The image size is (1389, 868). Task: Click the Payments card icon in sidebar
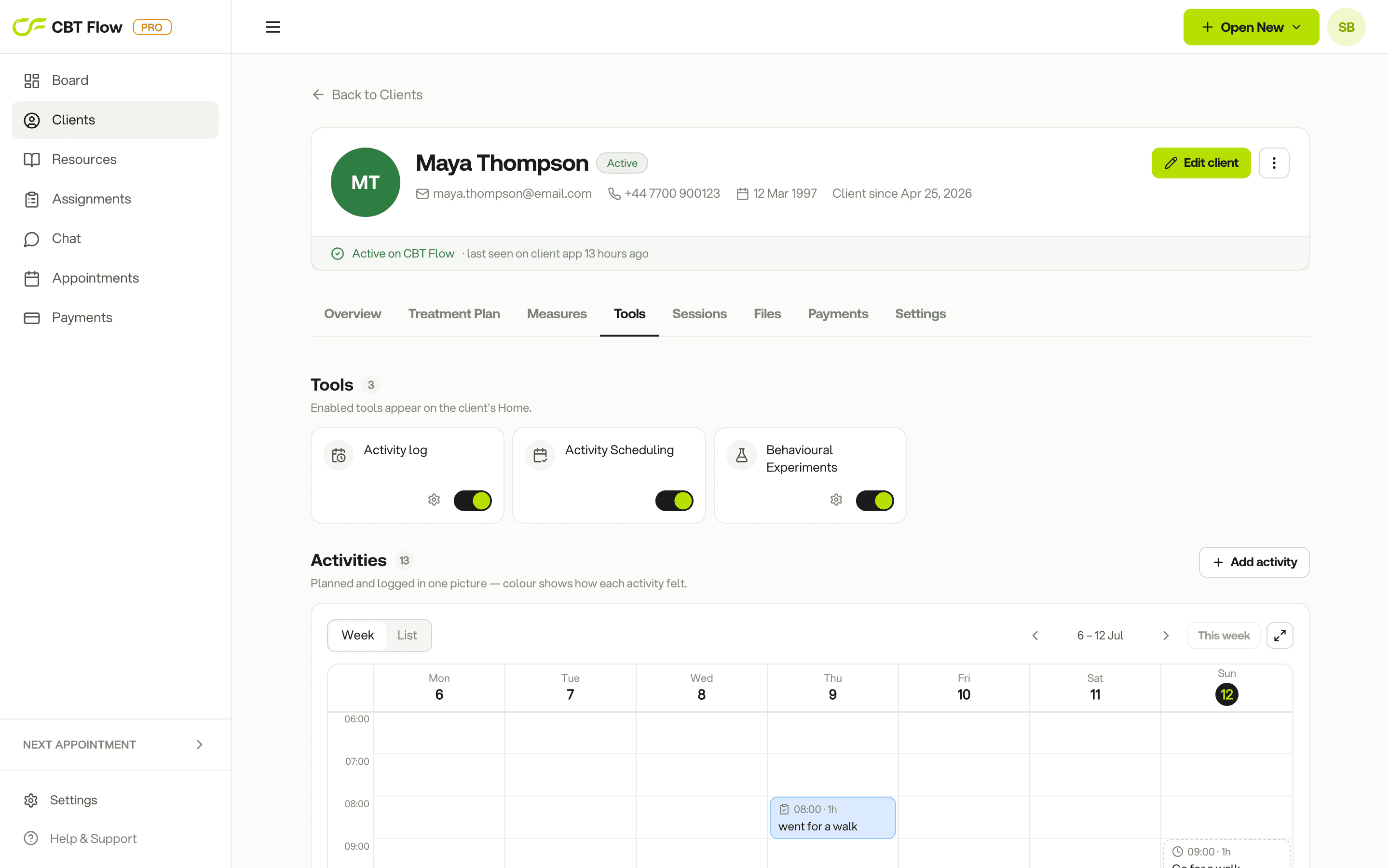(31, 318)
